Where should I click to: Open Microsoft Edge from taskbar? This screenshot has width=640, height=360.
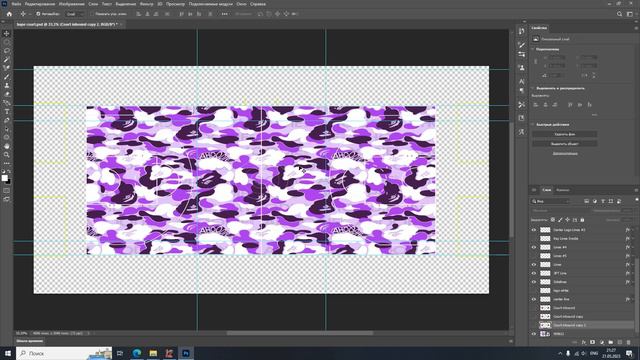point(137,353)
